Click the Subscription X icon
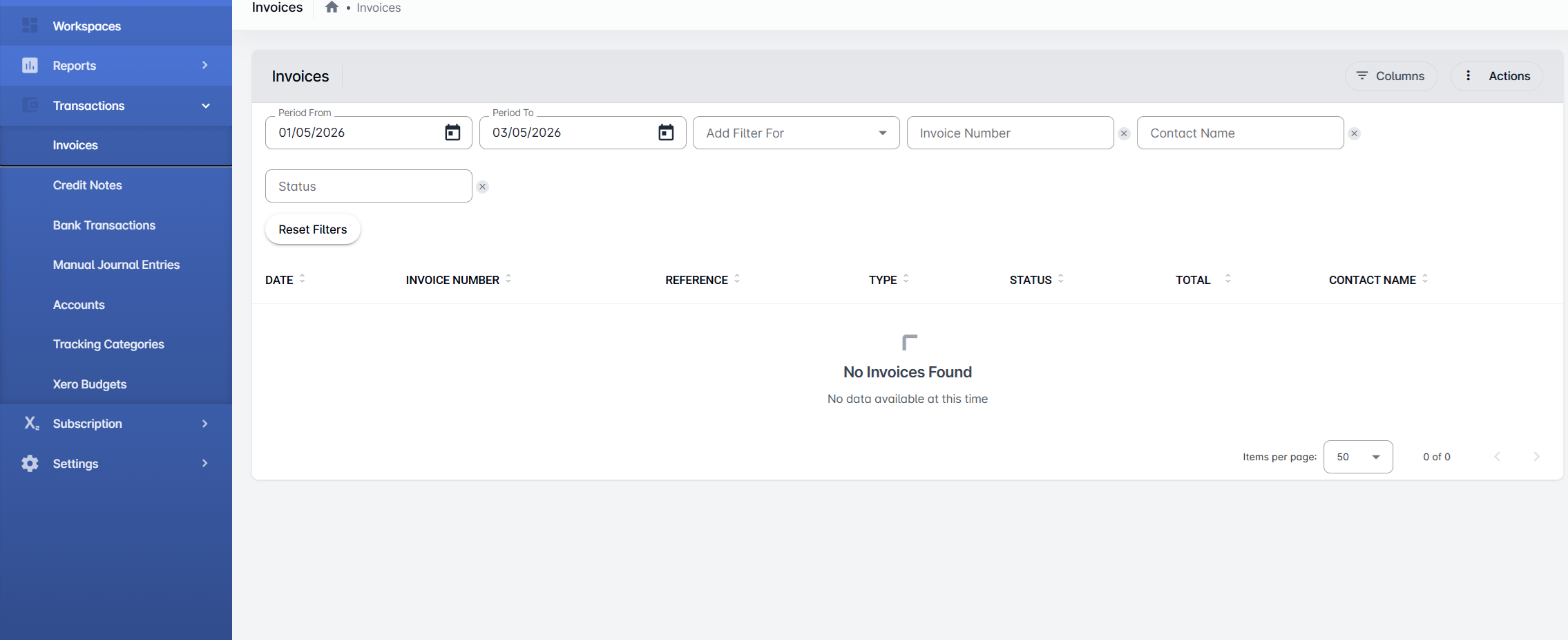 click(x=32, y=423)
